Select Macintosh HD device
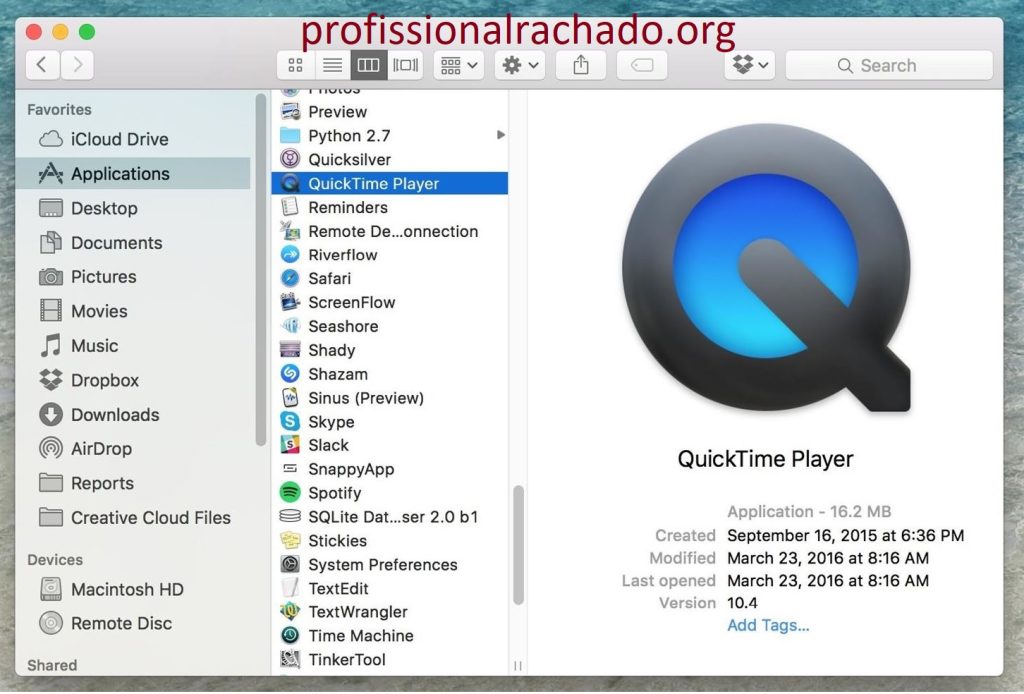The height and width of the screenshot is (694, 1024). point(133,590)
